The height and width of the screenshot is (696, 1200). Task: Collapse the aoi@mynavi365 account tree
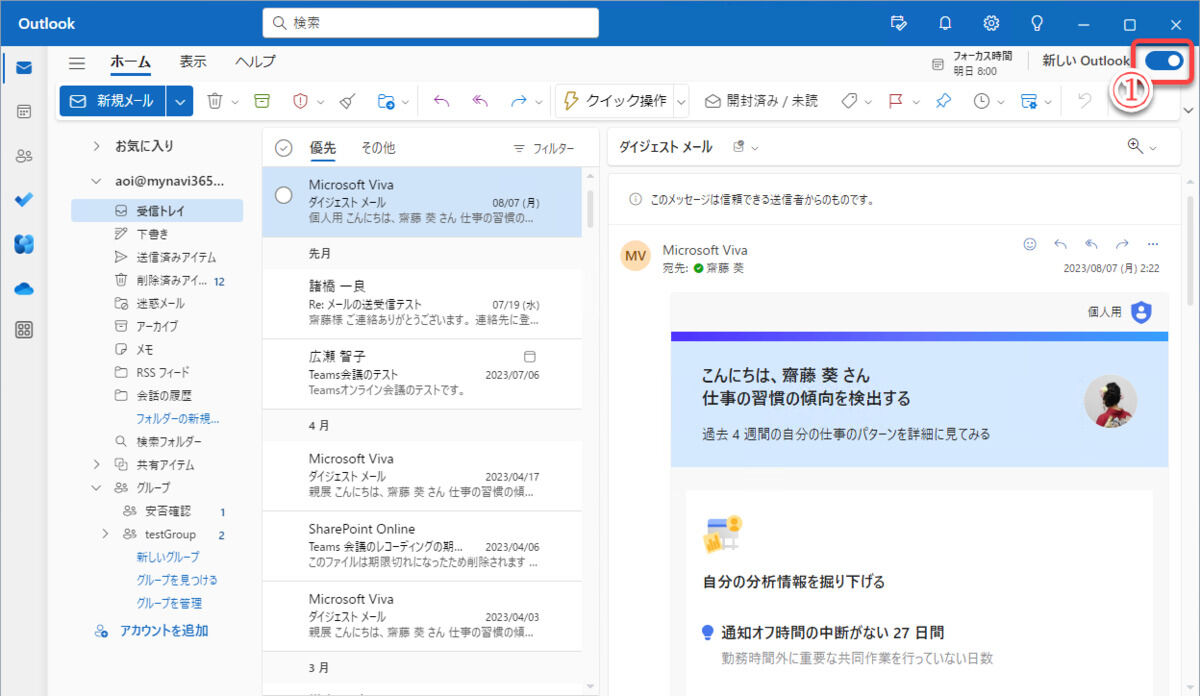pos(96,181)
